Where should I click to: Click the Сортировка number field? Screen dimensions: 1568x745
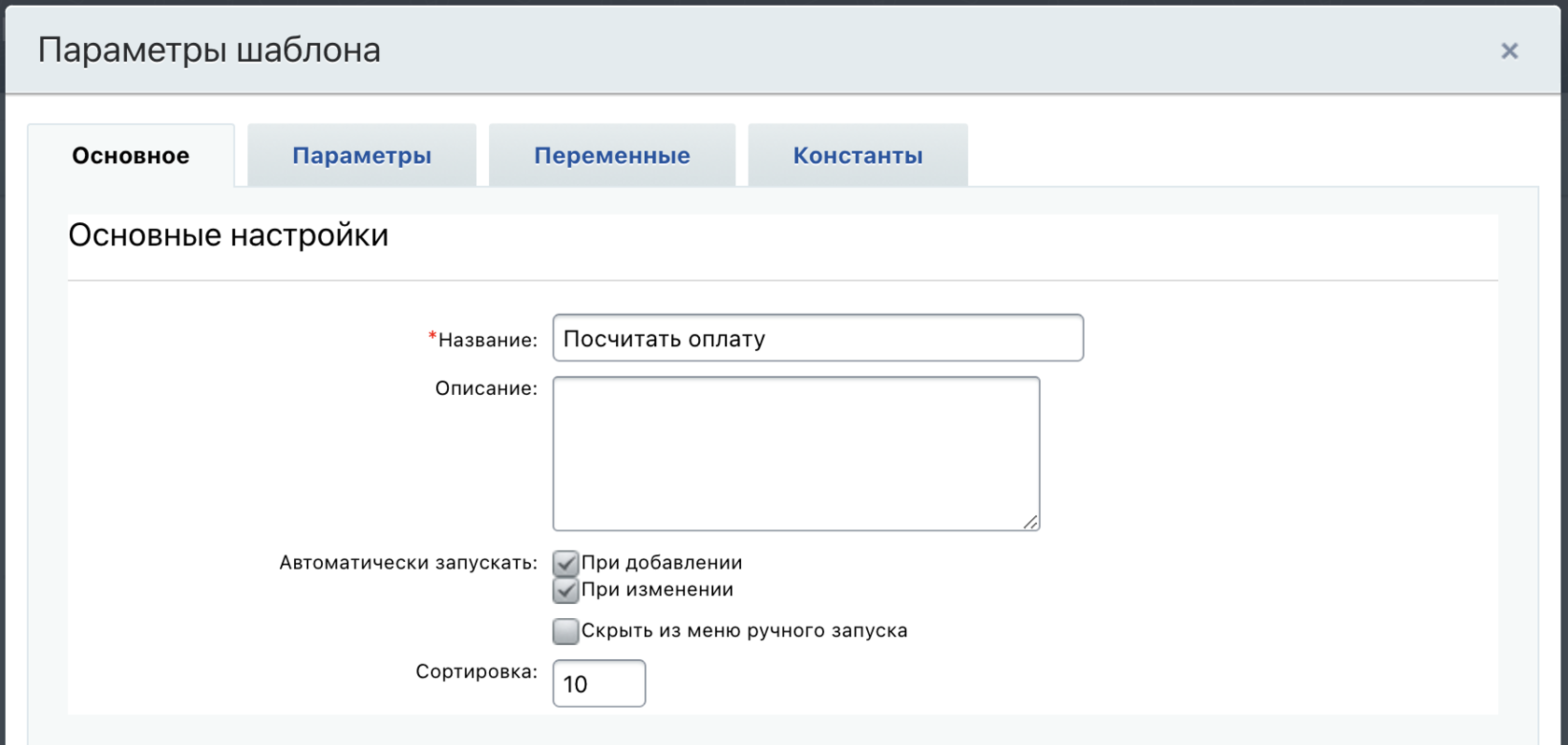pyautogui.click(x=599, y=683)
